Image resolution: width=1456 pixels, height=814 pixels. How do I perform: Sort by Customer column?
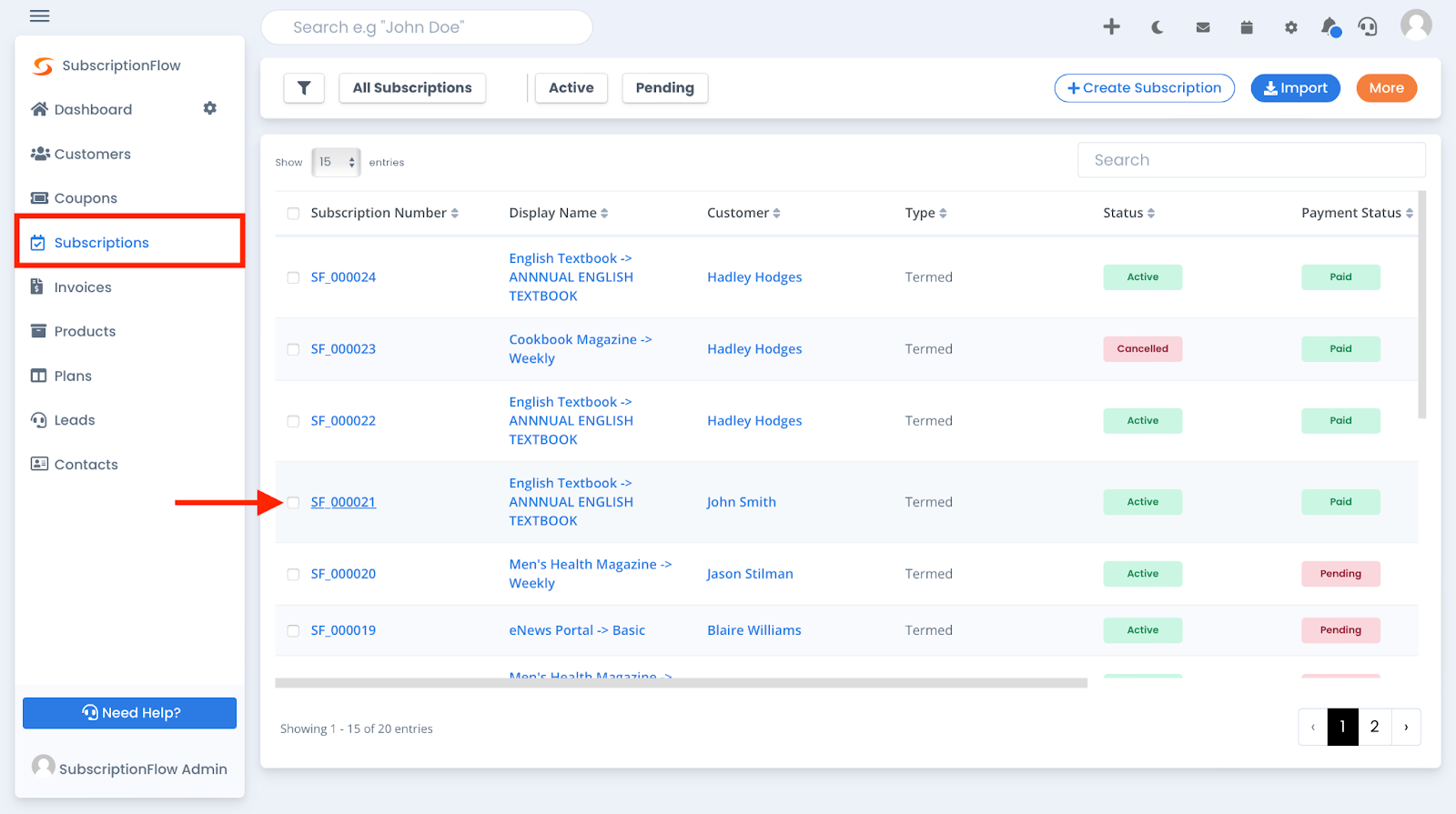click(x=743, y=213)
